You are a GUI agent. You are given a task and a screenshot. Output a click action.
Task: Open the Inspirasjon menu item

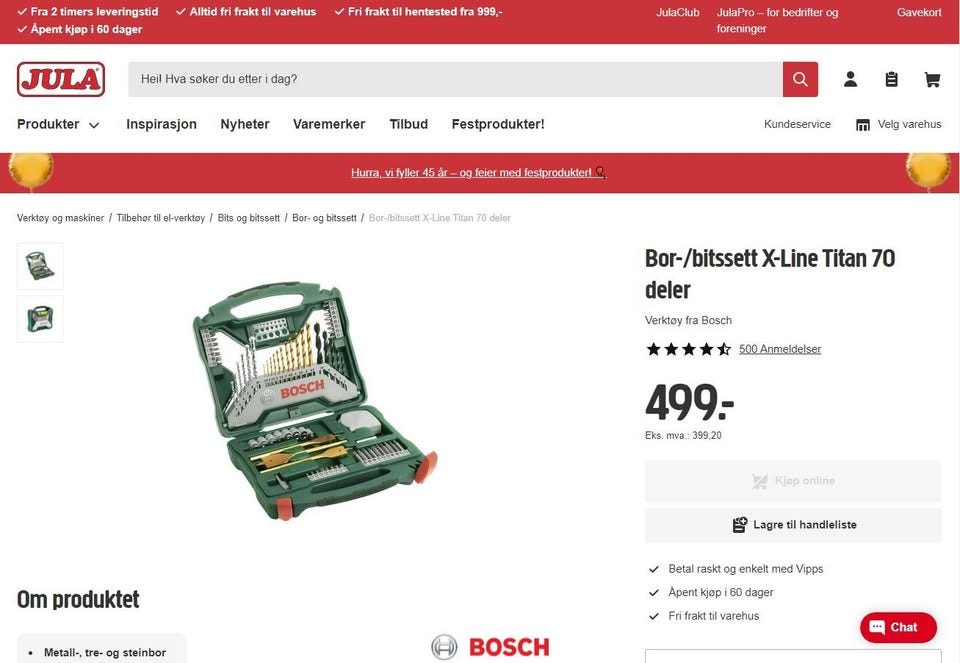pyautogui.click(x=161, y=124)
